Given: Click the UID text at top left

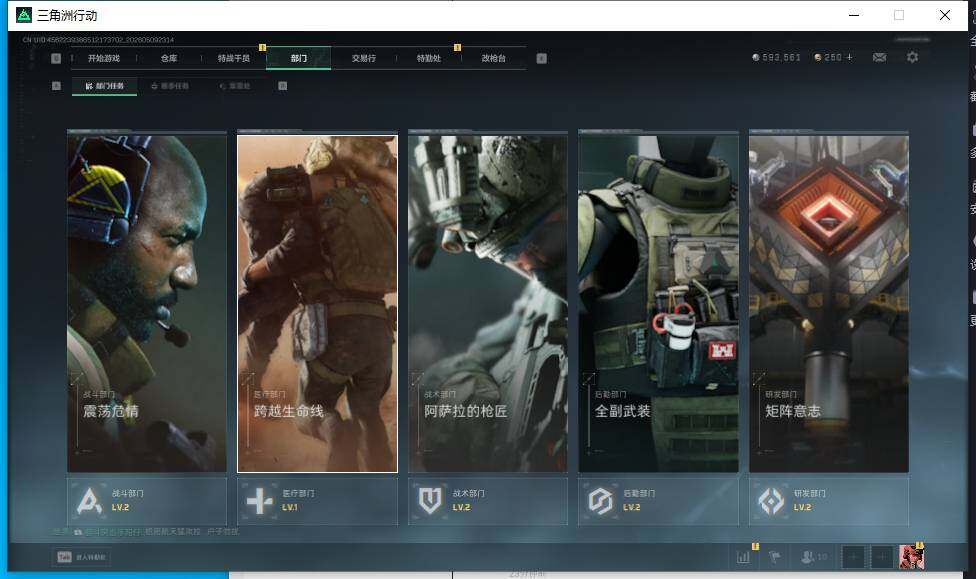Looking at the screenshot, I should [98, 40].
